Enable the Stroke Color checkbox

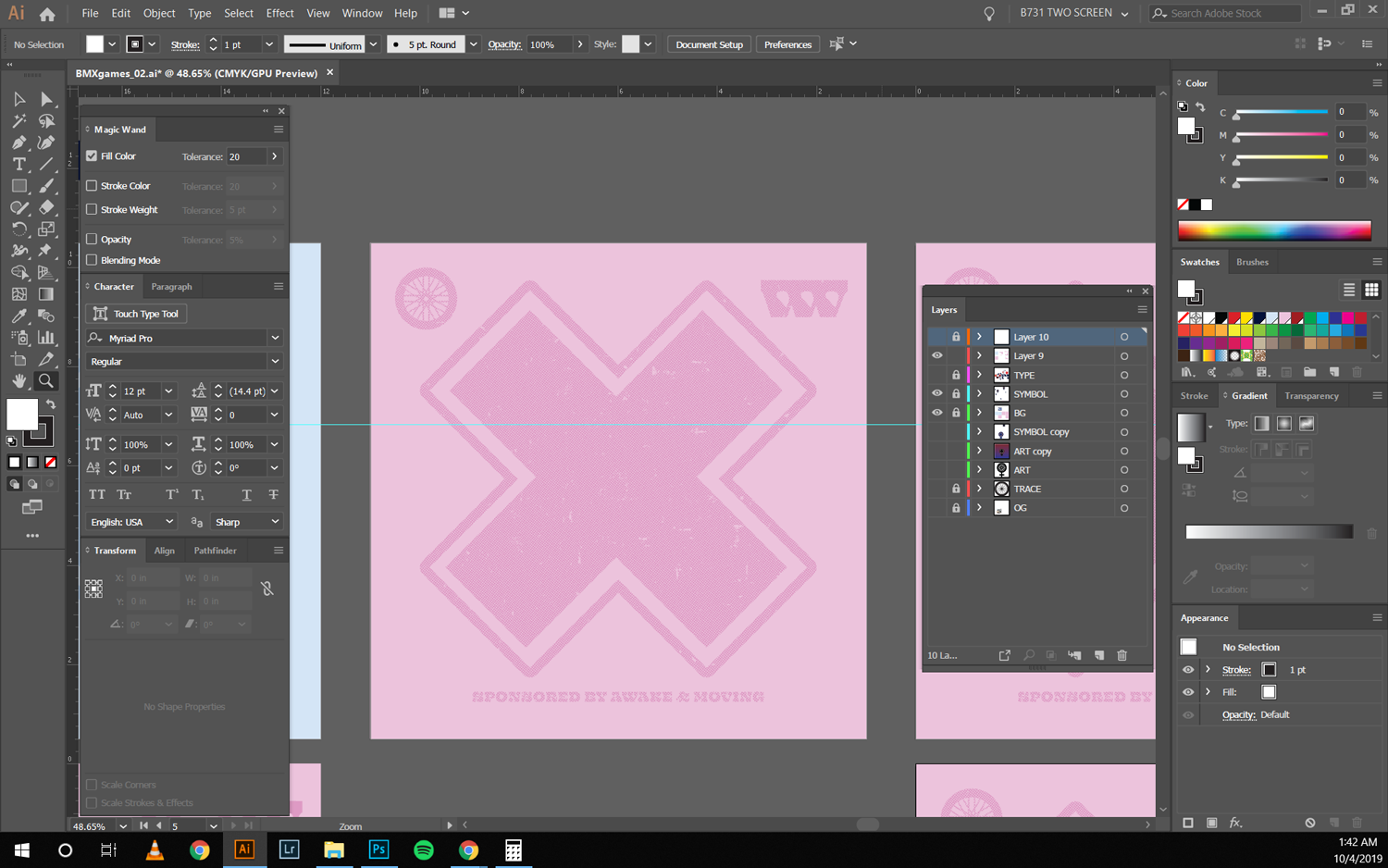click(92, 186)
